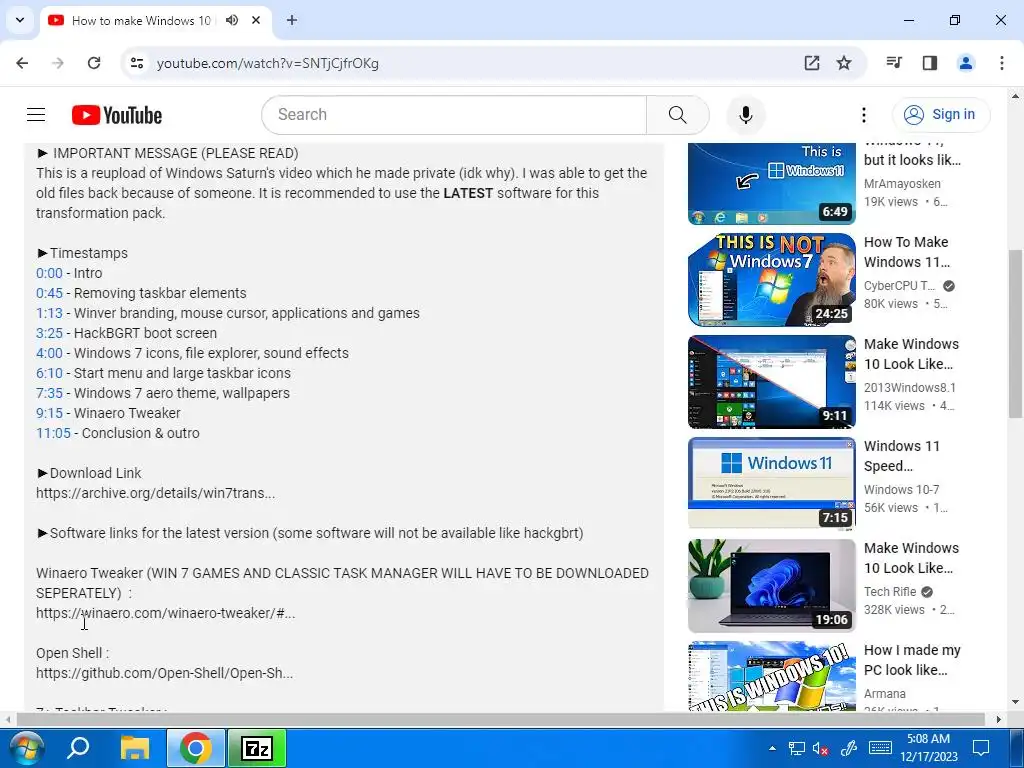Show hidden system tray icons
The width and height of the screenshot is (1024, 768).
[x=773, y=748]
